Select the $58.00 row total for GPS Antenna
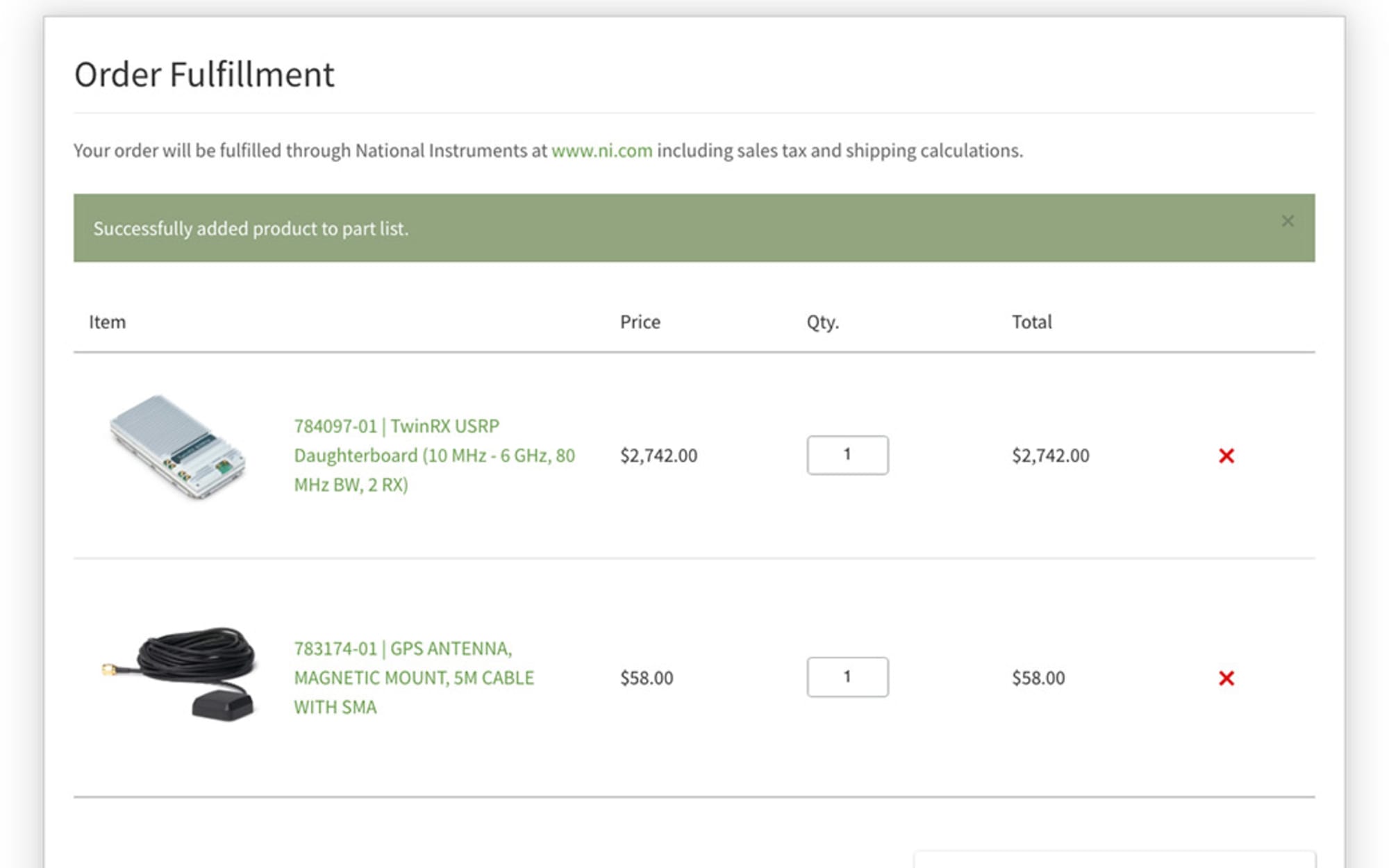1389x868 pixels. 1038,678
